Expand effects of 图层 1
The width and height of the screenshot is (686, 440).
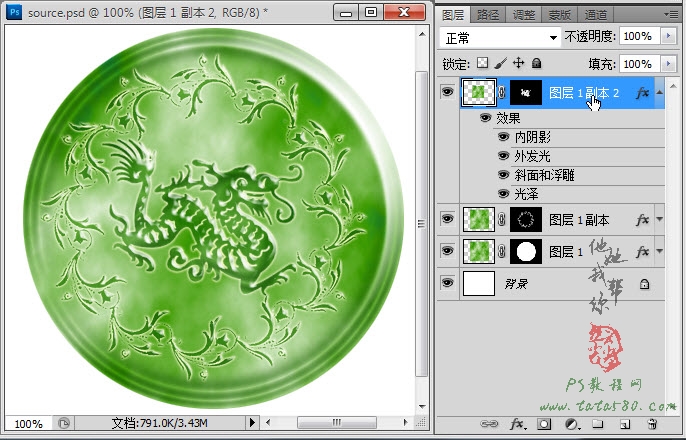point(659,251)
